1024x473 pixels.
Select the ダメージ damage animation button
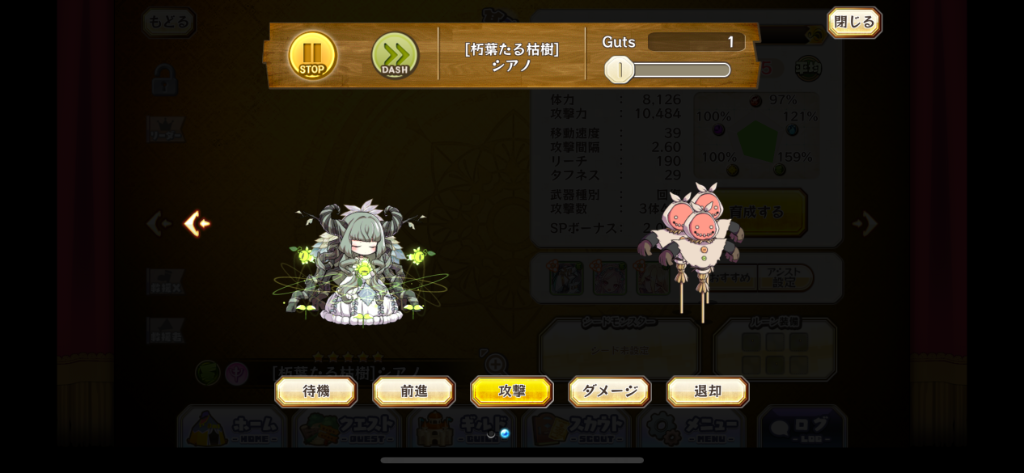(609, 391)
